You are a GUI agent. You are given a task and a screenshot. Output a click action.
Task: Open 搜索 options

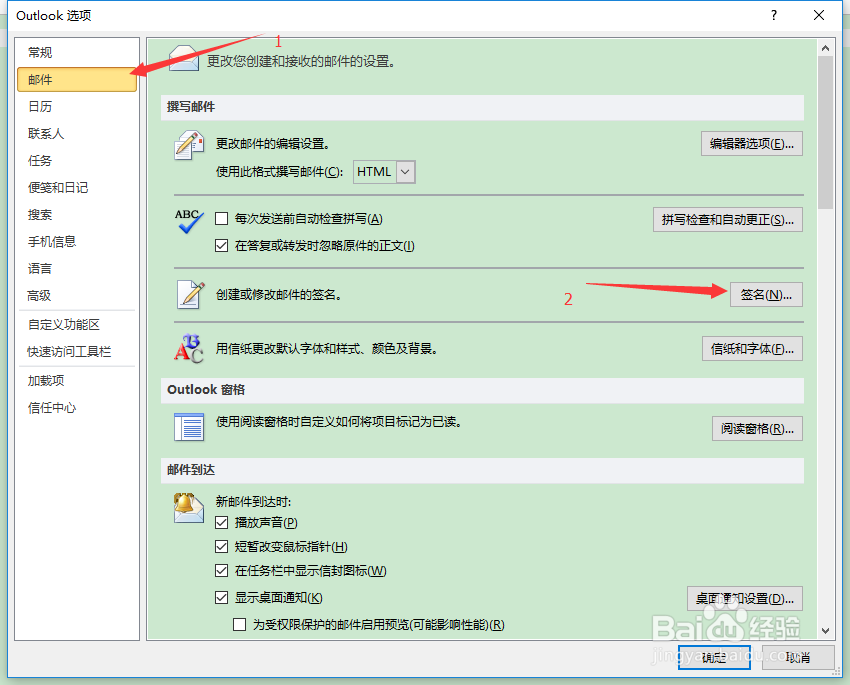click(x=77, y=215)
